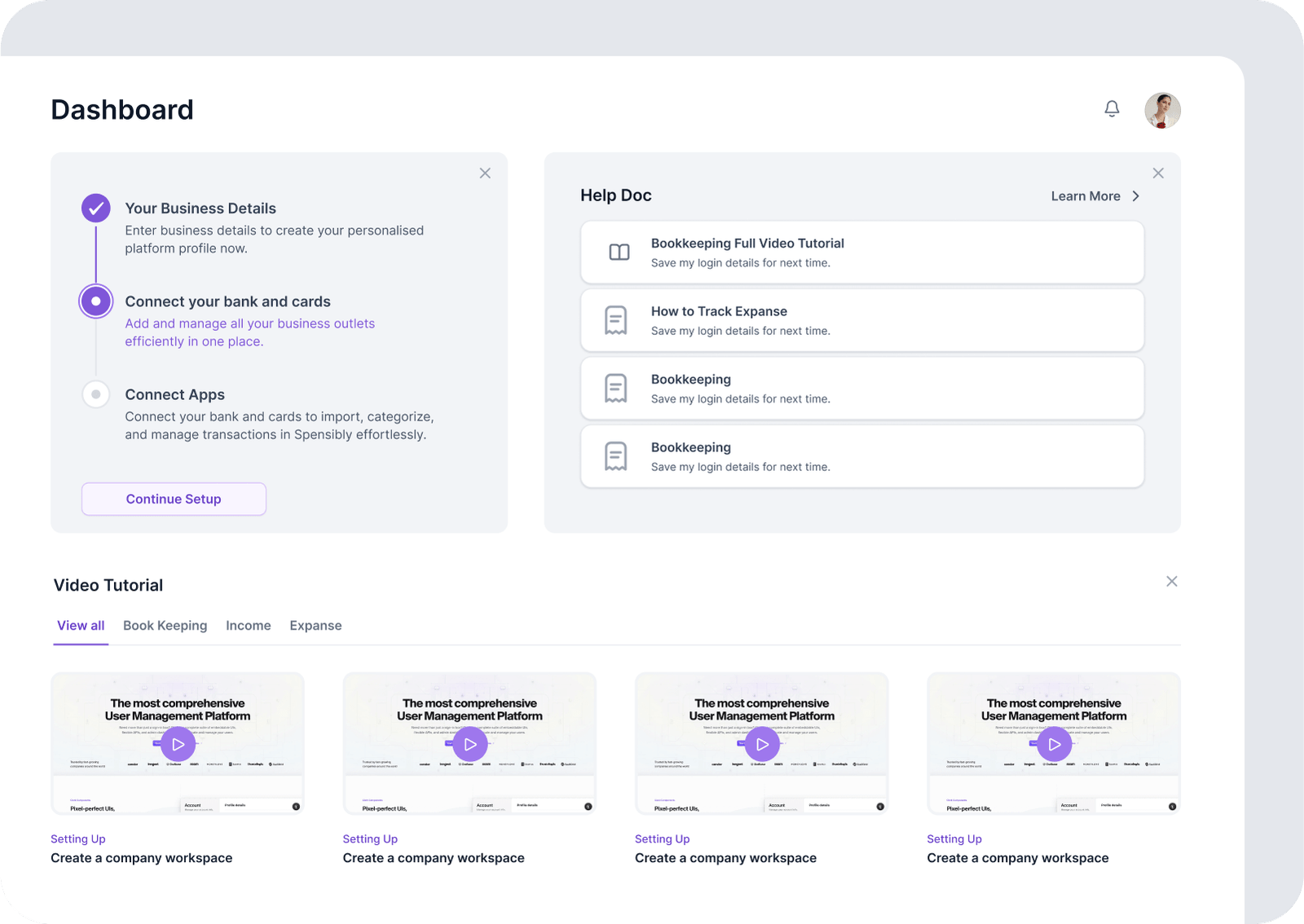Dismiss the setup steps card
Image resolution: width=1304 pixels, height=924 pixels.
pyautogui.click(x=485, y=174)
